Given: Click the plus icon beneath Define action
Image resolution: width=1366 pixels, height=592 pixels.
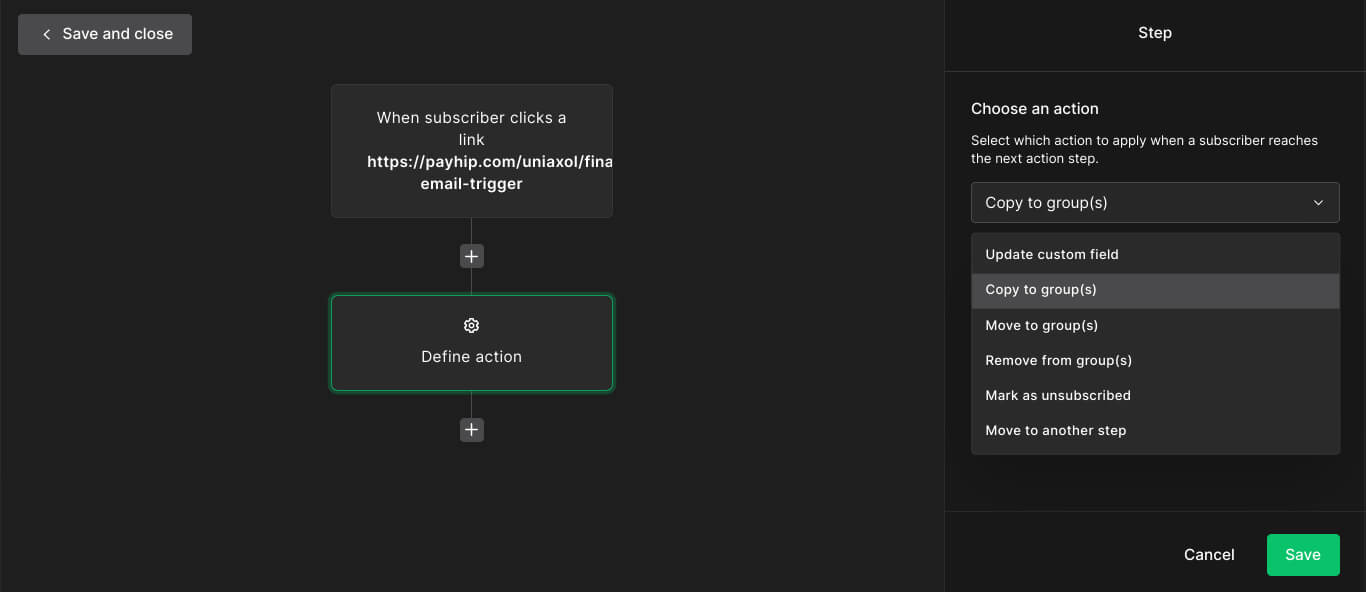Looking at the screenshot, I should point(472,430).
